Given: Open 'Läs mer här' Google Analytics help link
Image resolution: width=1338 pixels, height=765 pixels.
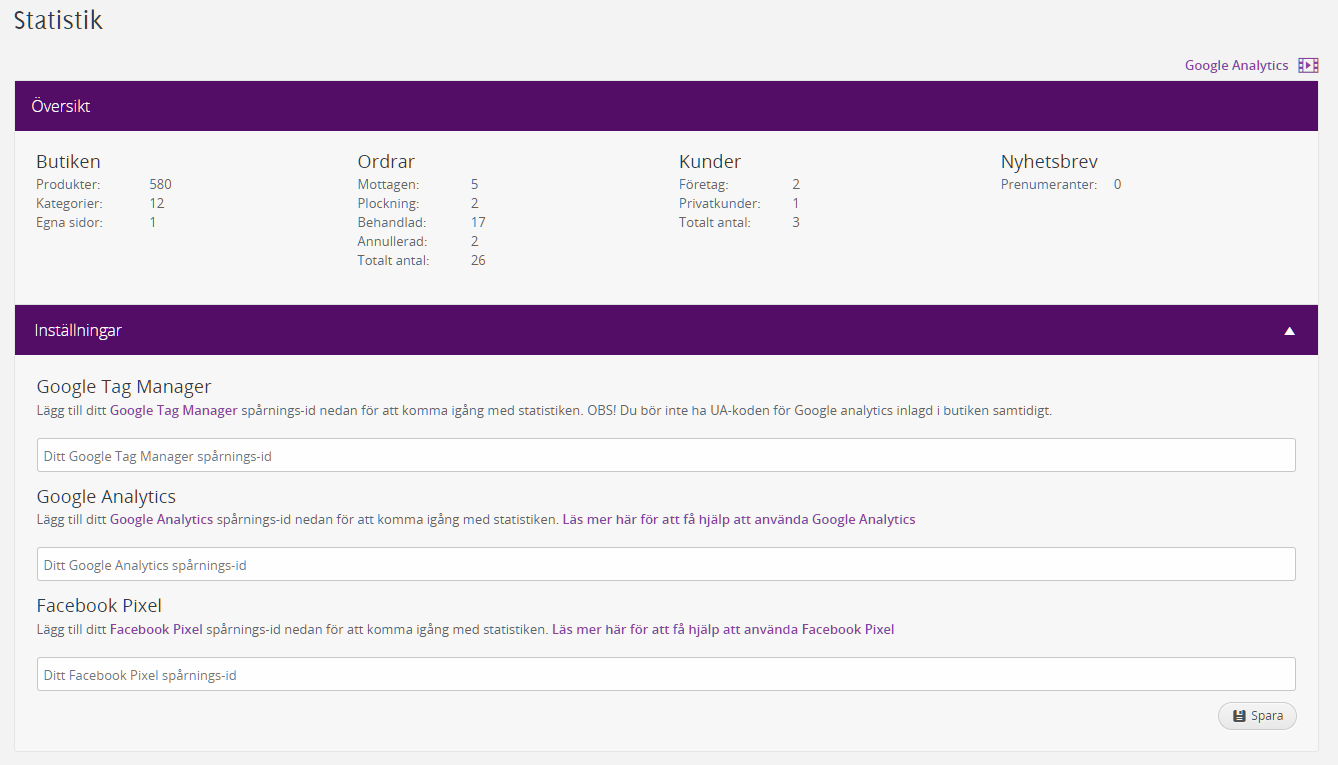Looking at the screenshot, I should click(x=739, y=519).
